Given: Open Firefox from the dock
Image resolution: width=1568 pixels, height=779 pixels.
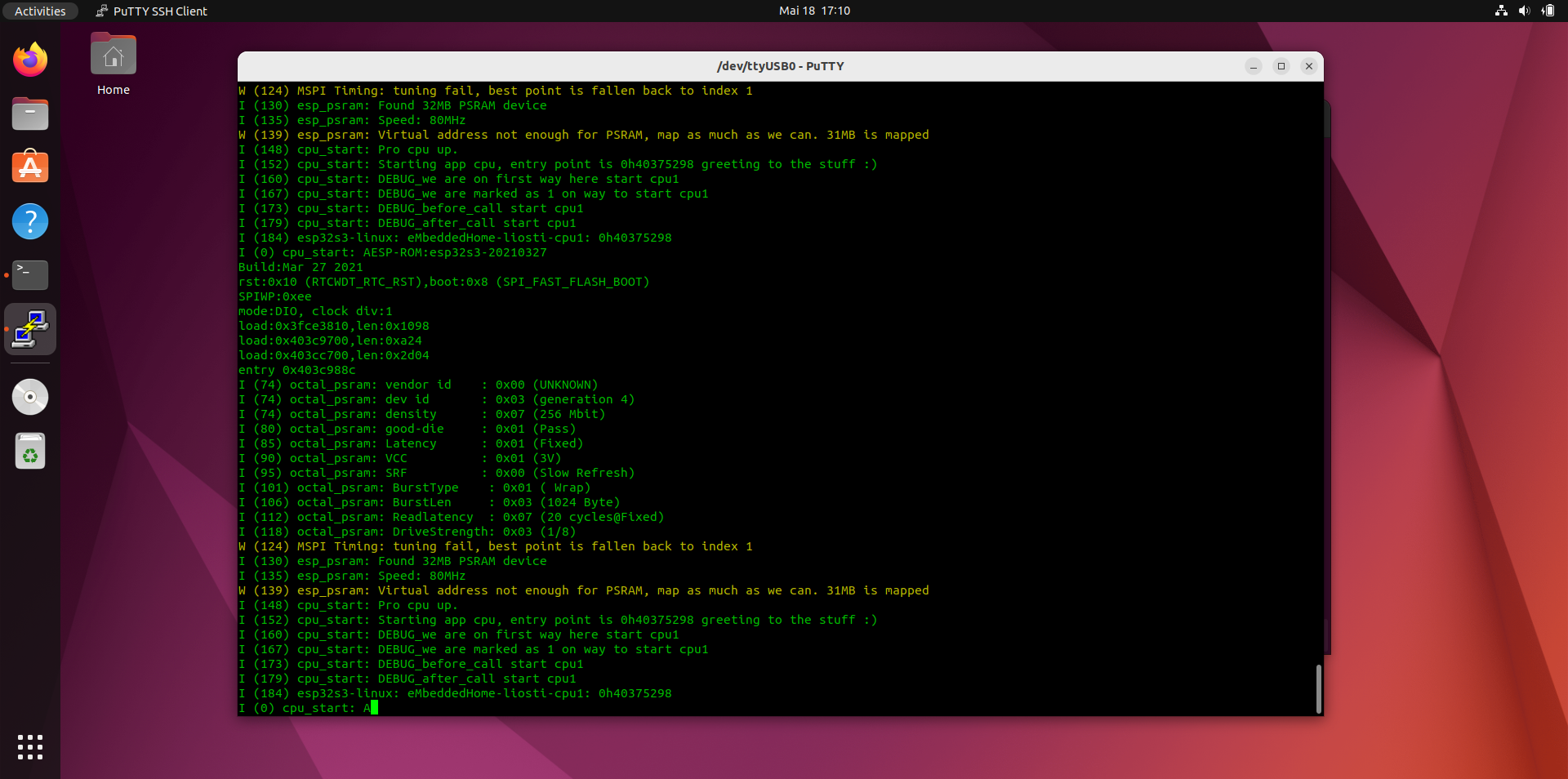Looking at the screenshot, I should pos(30,60).
